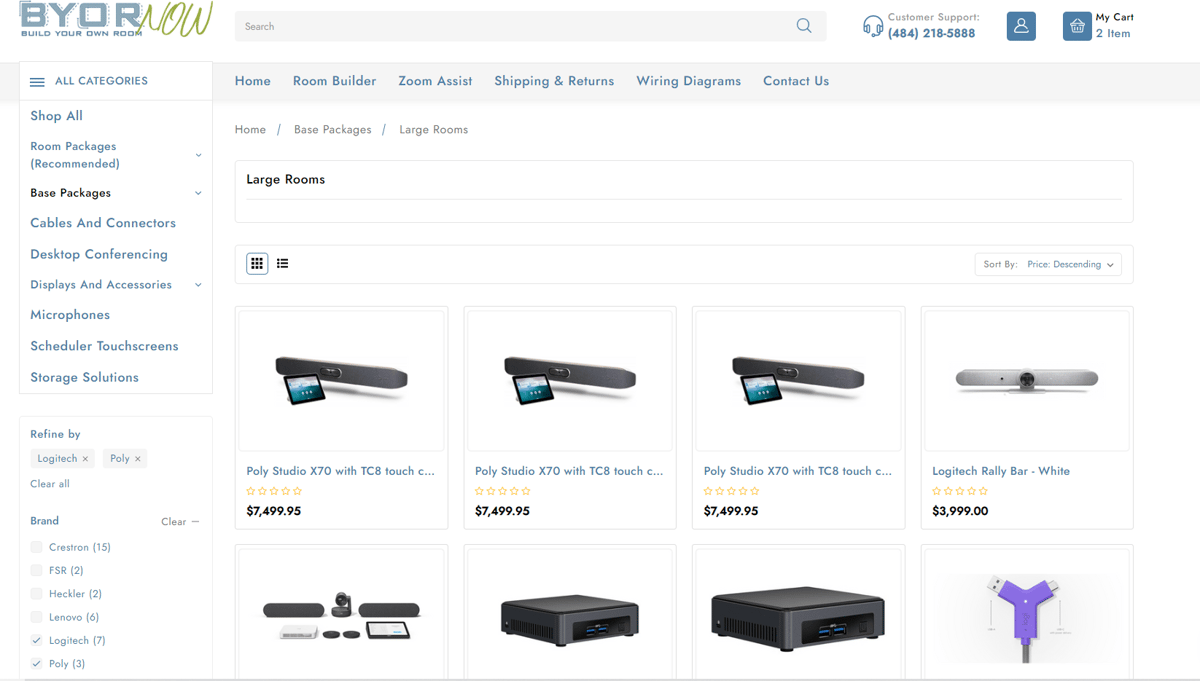Click the customer support headset icon
The height and width of the screenshot is (681, 1200).
(873, 26)
